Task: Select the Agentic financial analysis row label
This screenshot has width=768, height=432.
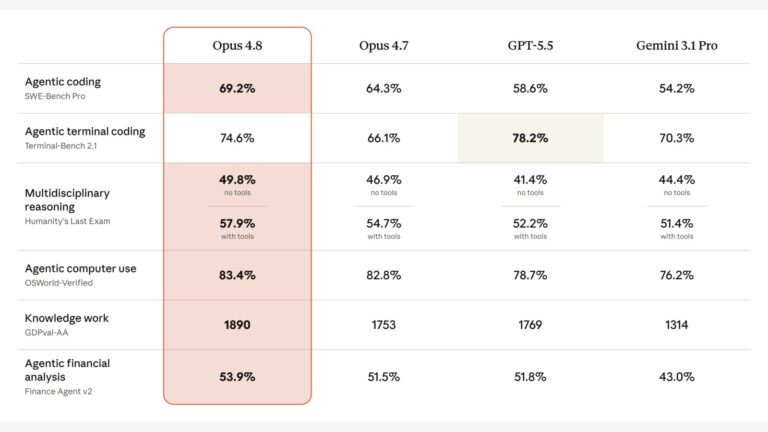Action: coord(67,370)
